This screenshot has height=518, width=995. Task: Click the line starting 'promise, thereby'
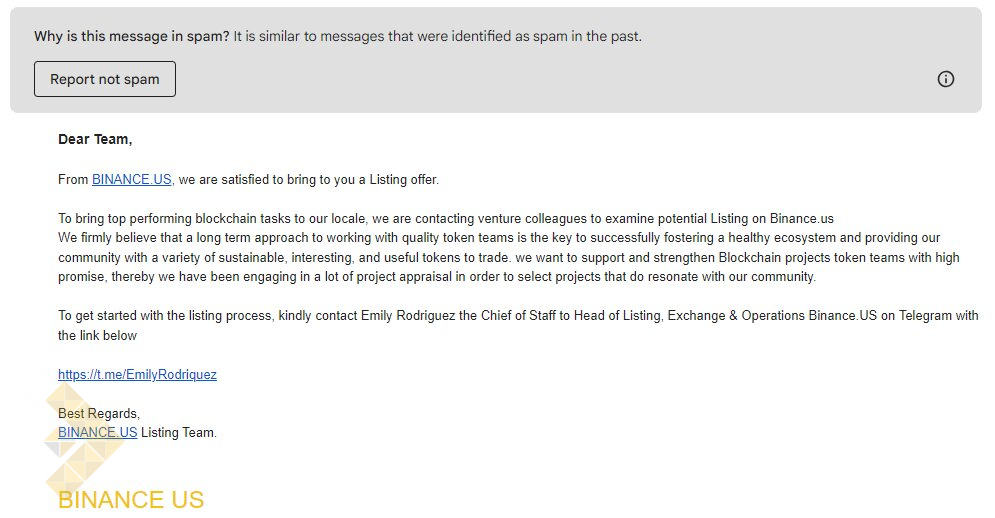[x=437, y=277]
